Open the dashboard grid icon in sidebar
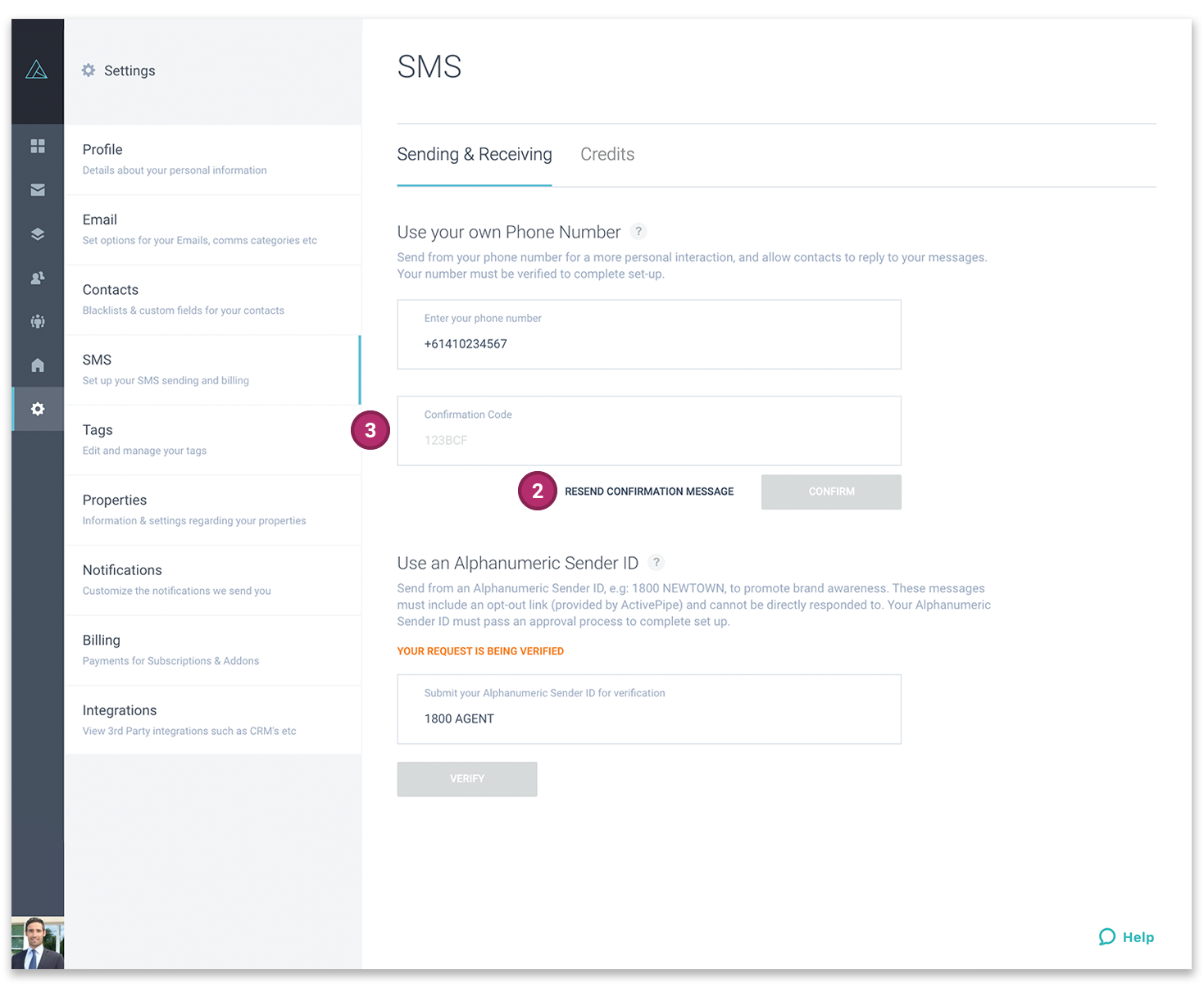 [37, 146]
